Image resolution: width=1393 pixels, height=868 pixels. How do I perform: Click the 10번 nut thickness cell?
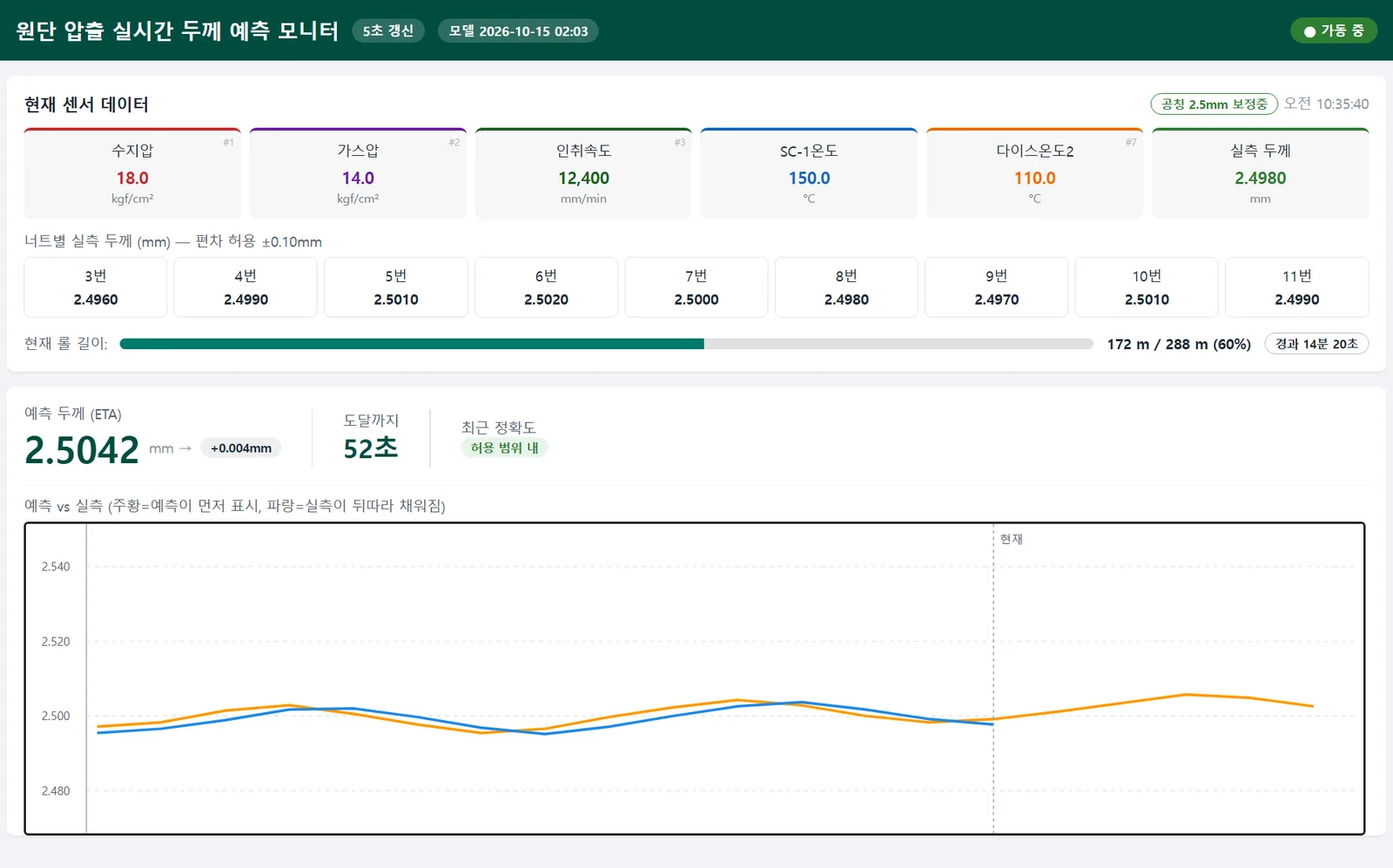[x=1147, y=287]
